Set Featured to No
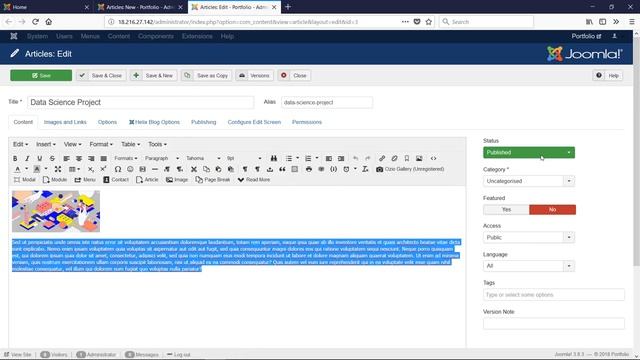This screenshot has width=640, height=360. coord(552,209)
